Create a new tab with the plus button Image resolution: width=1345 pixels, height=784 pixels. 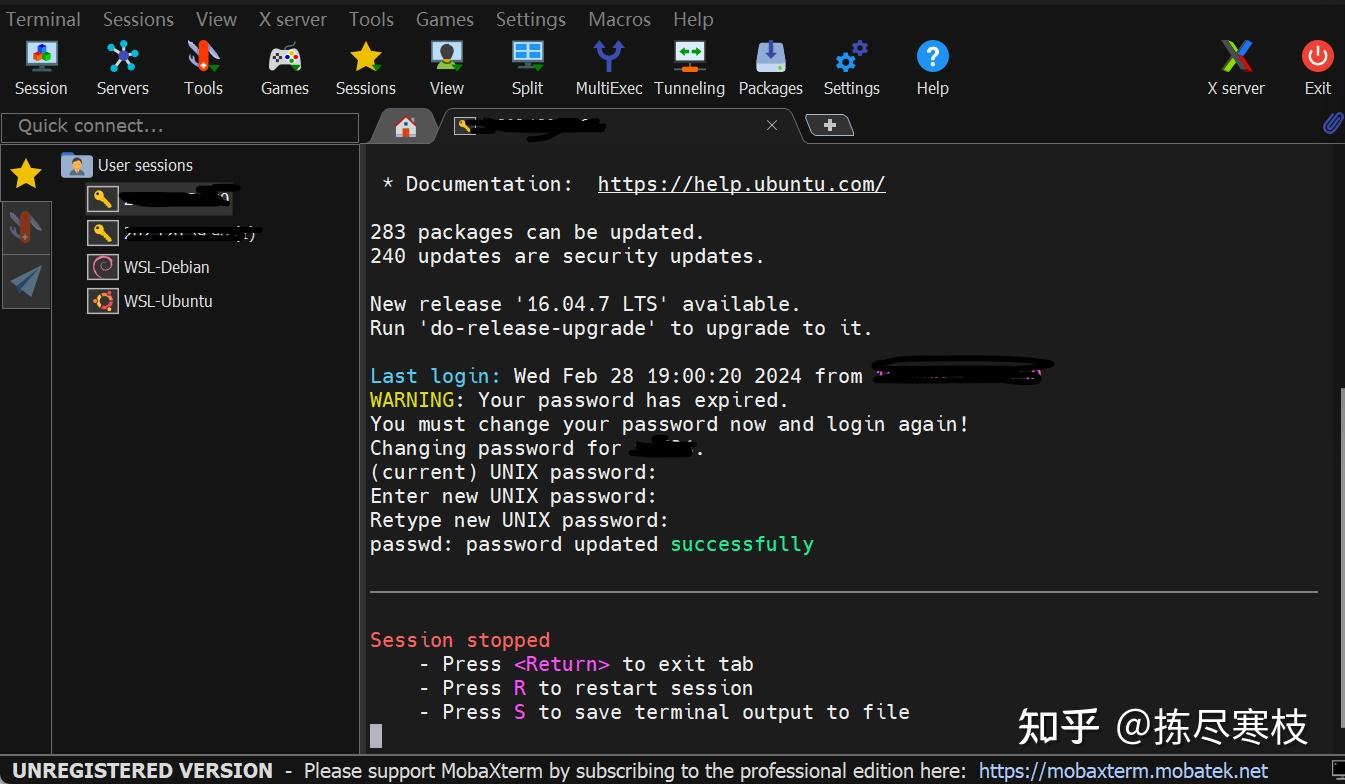[x=830, y=125]
